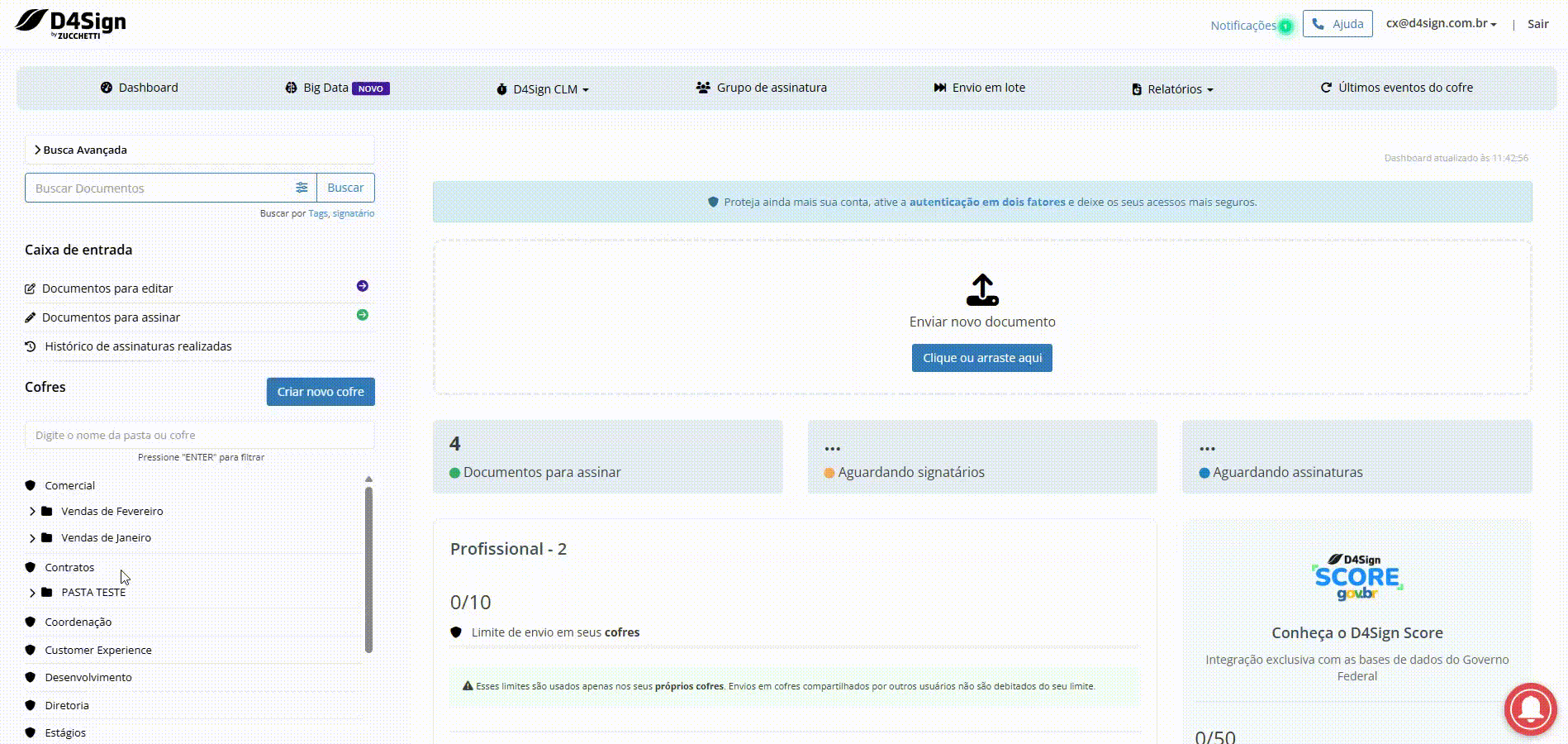This screenshot has width=1568, height=744.
Task: Click shield icon next to Customer Experience
Action: (x=31, y=650)
